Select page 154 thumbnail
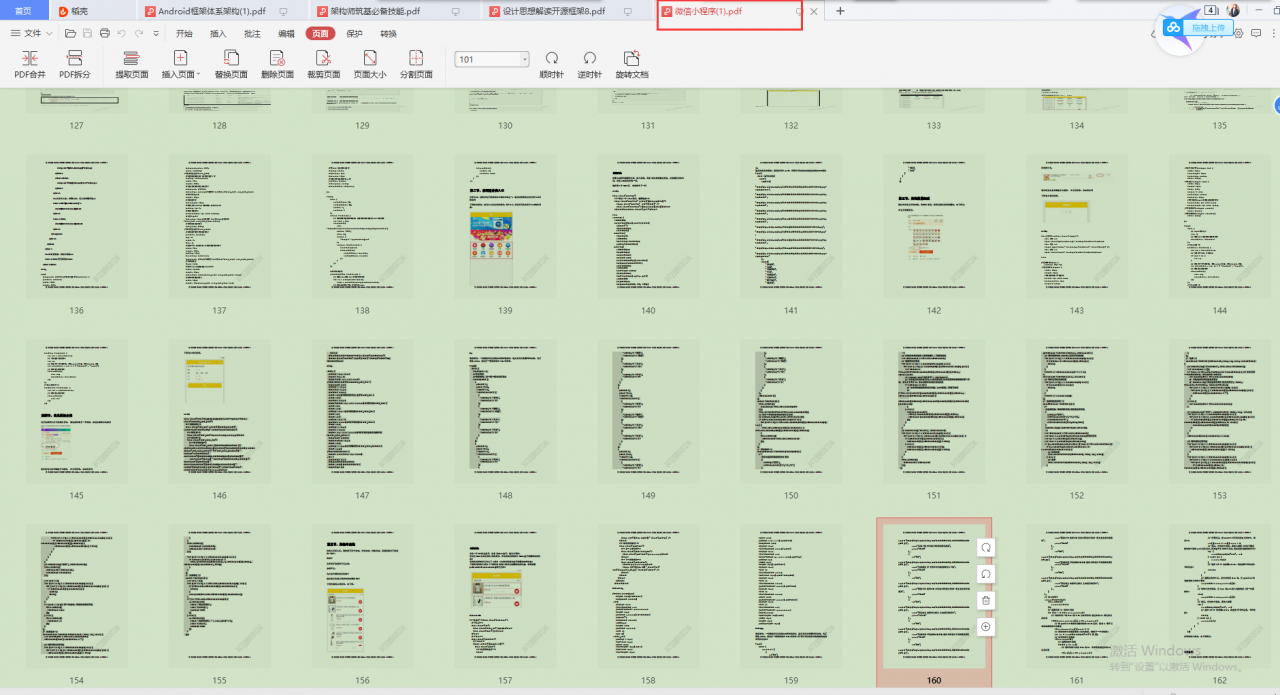This screenshot has width=1280, height=695. pos(77,596)
